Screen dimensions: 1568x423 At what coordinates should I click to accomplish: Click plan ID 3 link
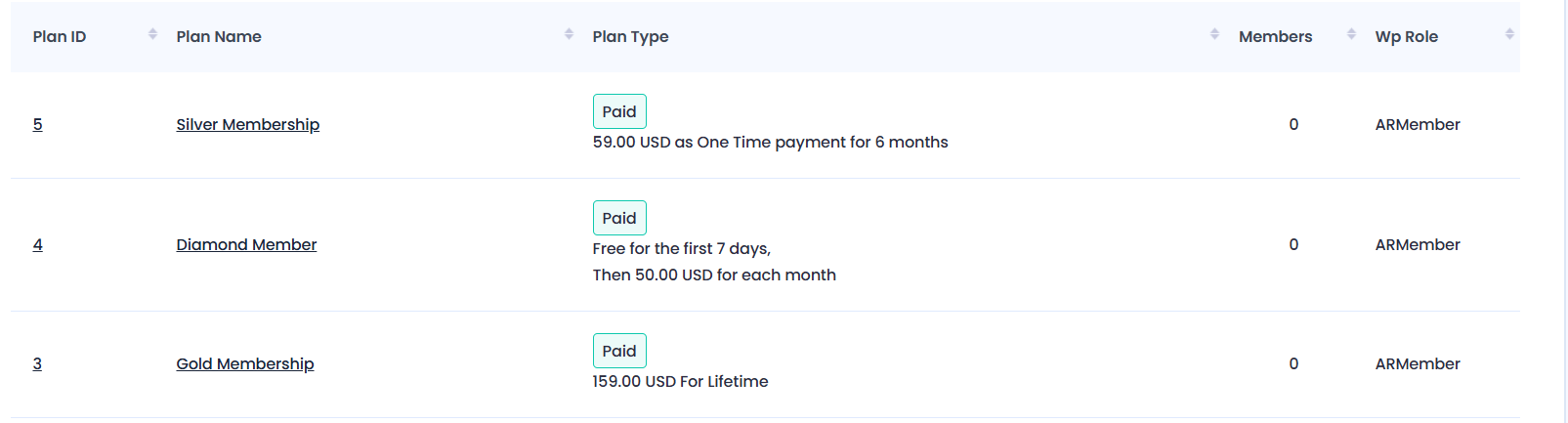tap(37, 363)
